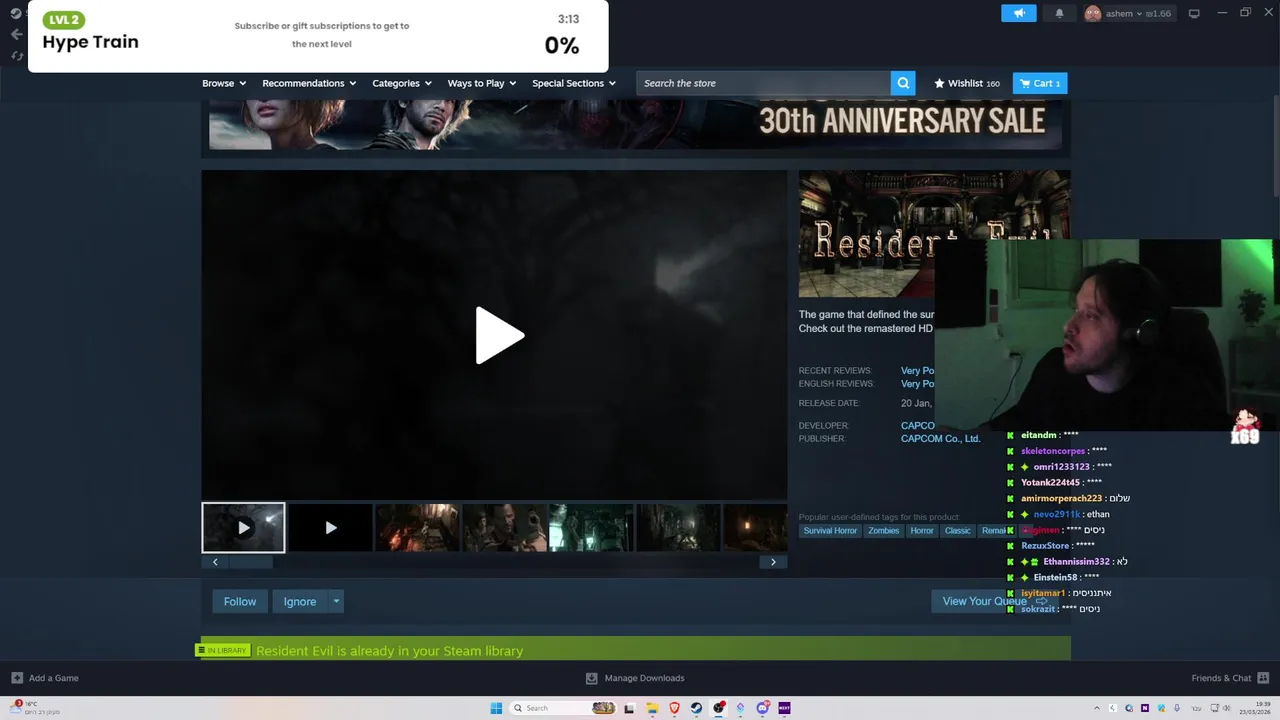The image size is (1280, 720).
Task: Open the notifications bell
Action: click(x=1059, y=13)
